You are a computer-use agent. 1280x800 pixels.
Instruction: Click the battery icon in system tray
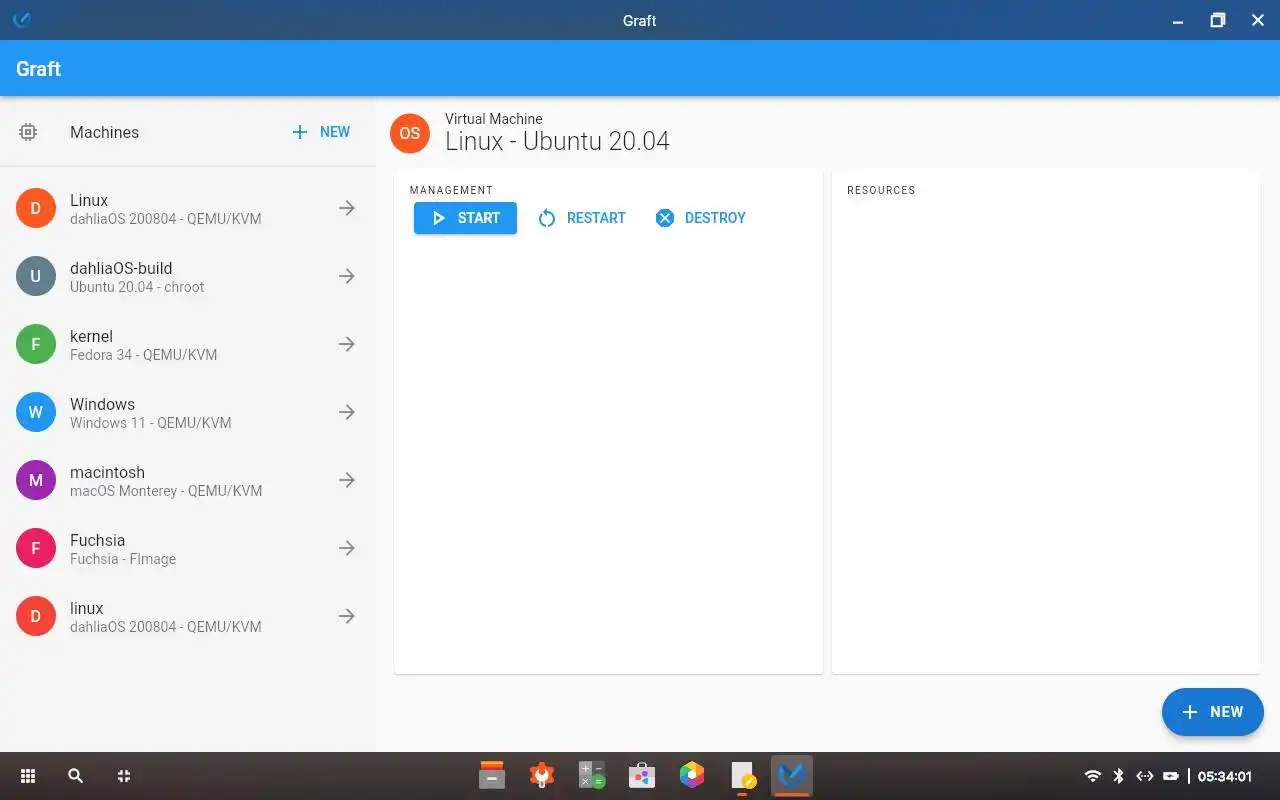(x=1171, y=776)
